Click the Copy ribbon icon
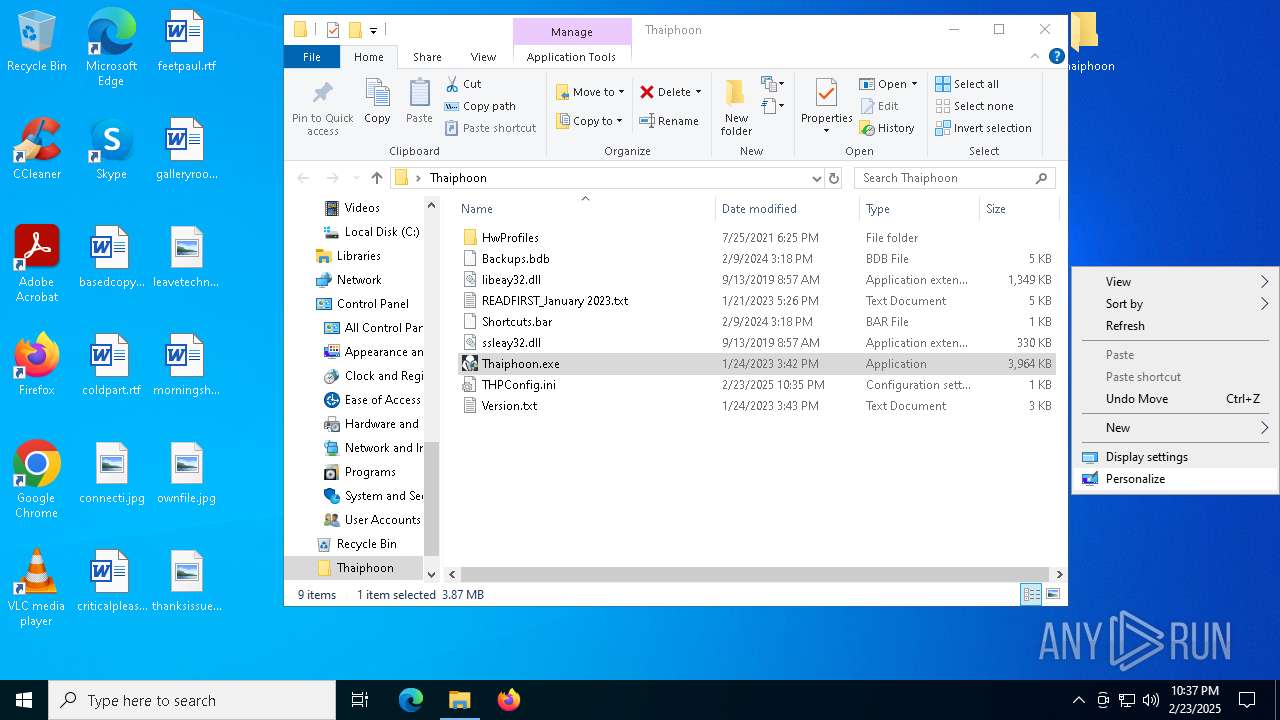The image size is (1280, 720). pyautogui.click(x=377, y=94)
